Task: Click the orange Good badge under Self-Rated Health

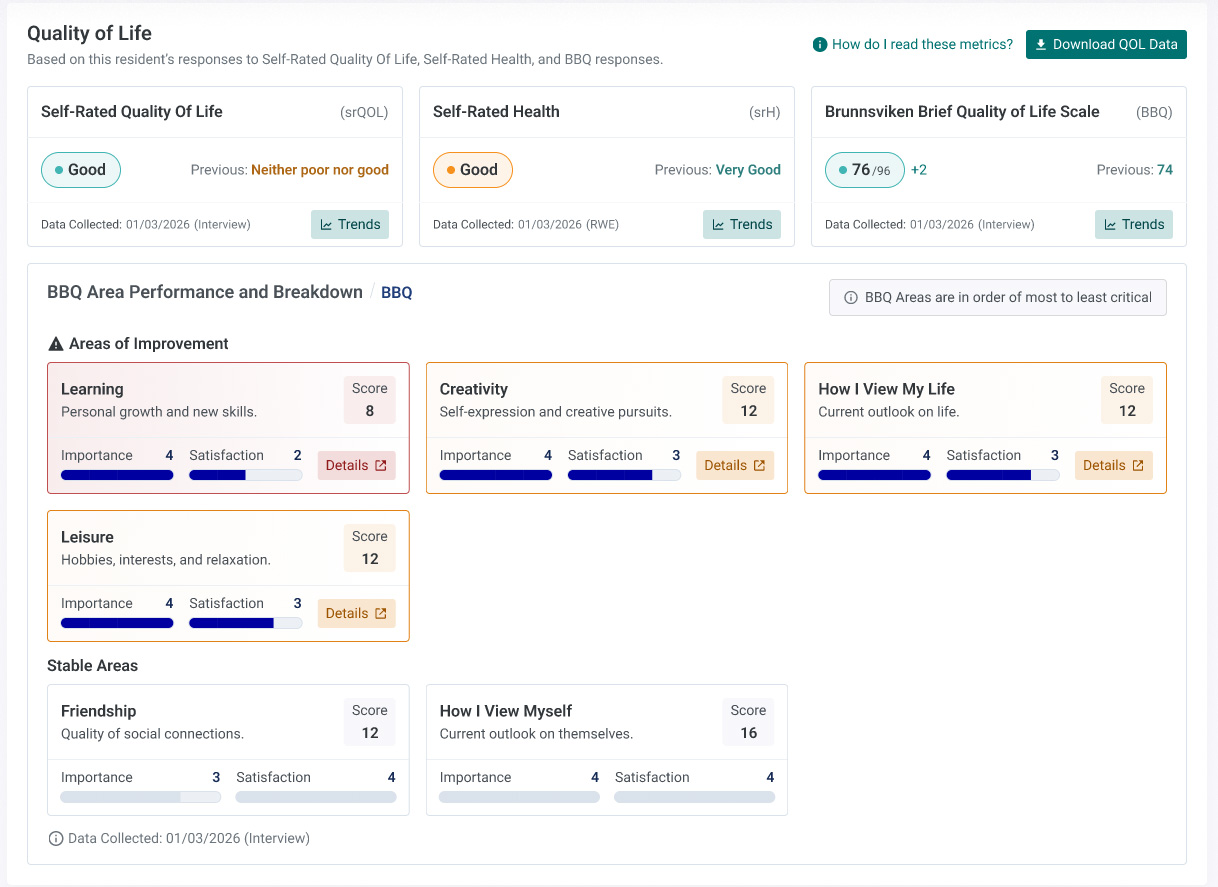Action: (x=473, y=170)
